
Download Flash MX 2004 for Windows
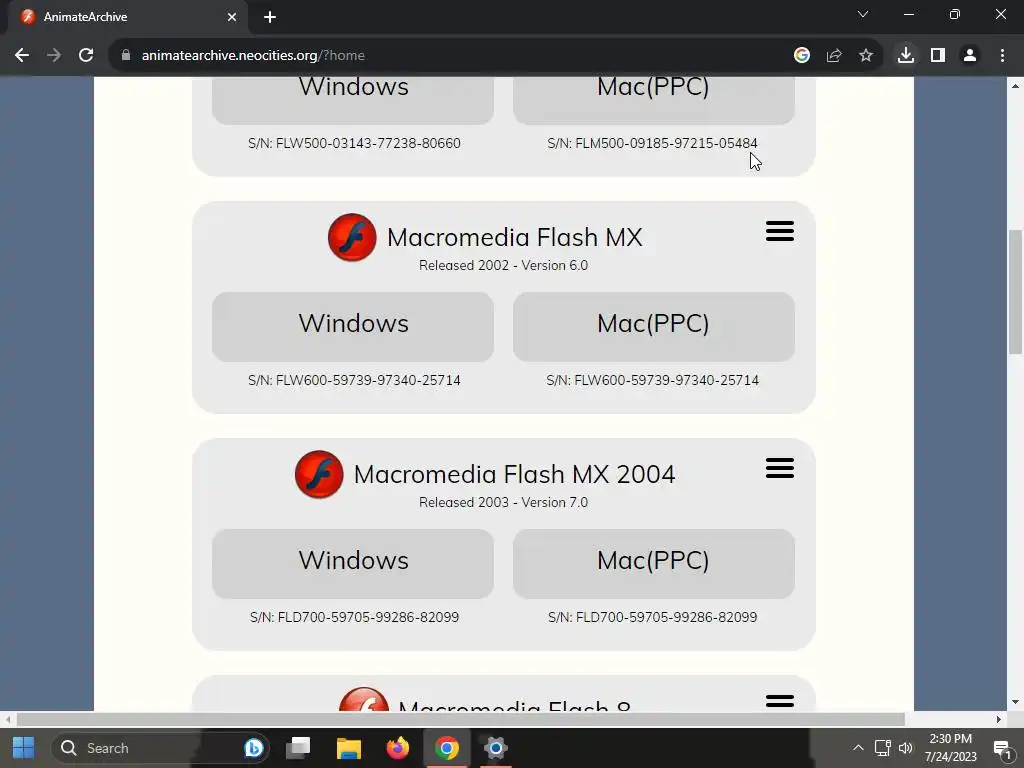353,564
